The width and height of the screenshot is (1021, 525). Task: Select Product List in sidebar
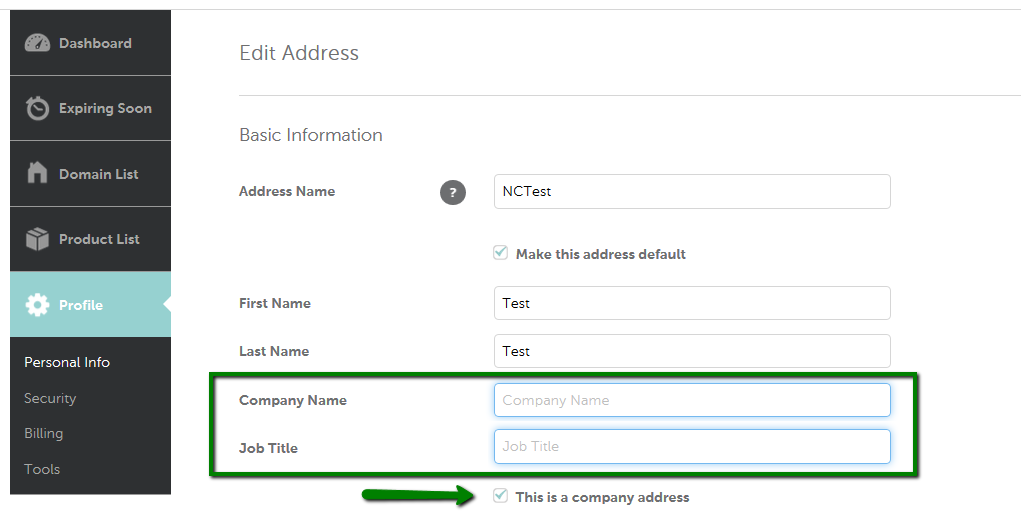tap(91, 239)
